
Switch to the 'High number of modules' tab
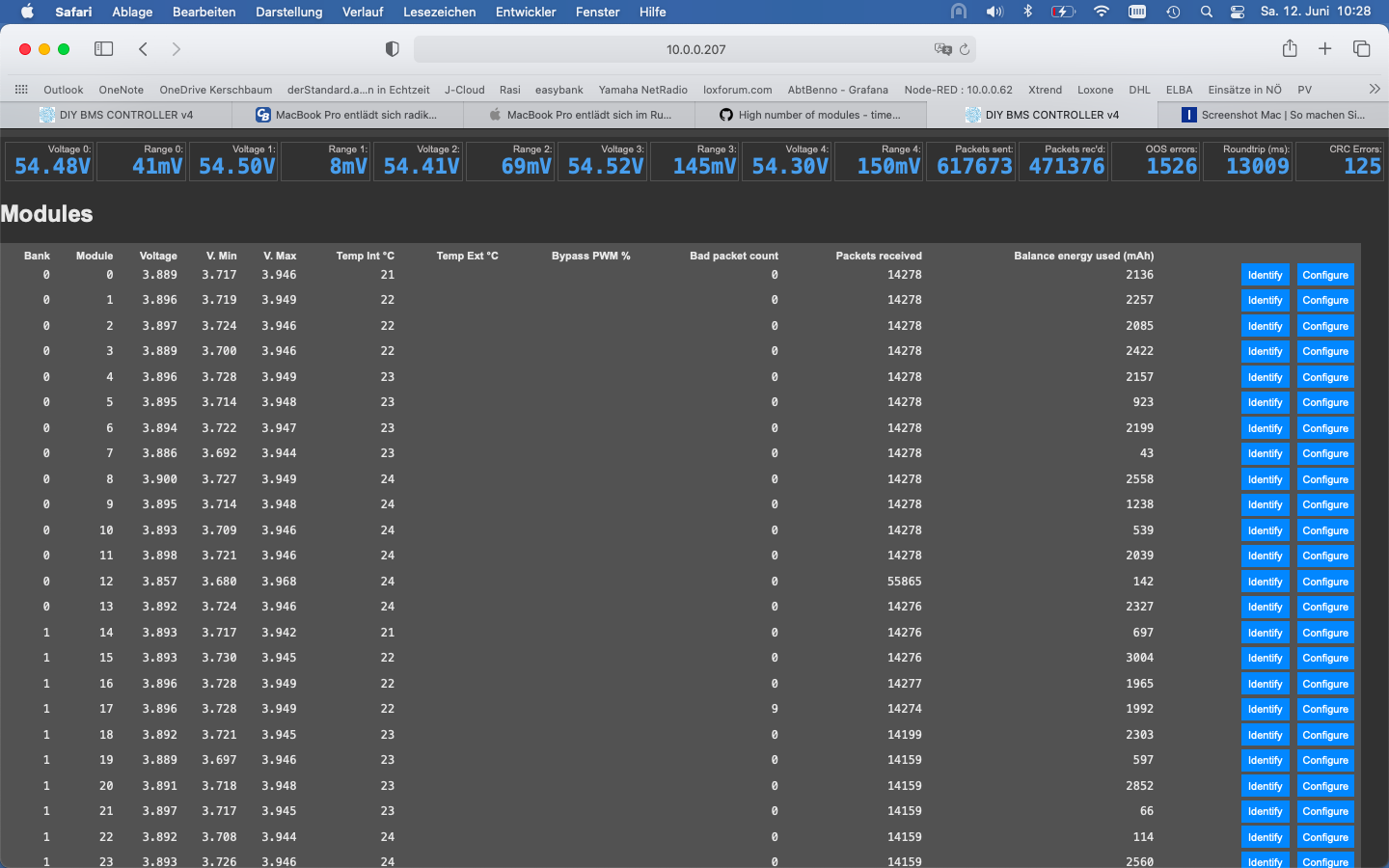(810, 115)
